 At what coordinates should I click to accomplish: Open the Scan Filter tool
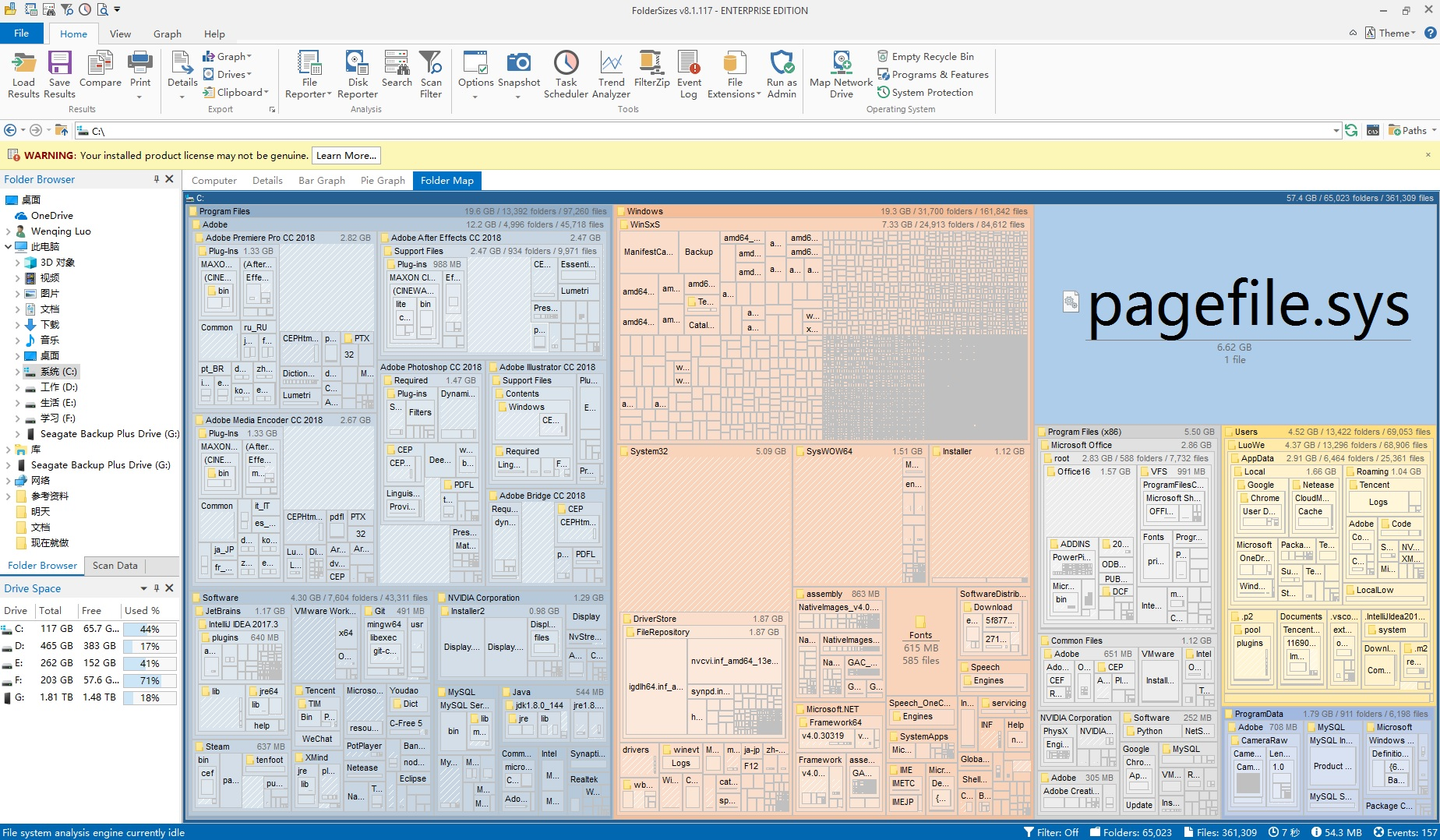coord(431,75)
